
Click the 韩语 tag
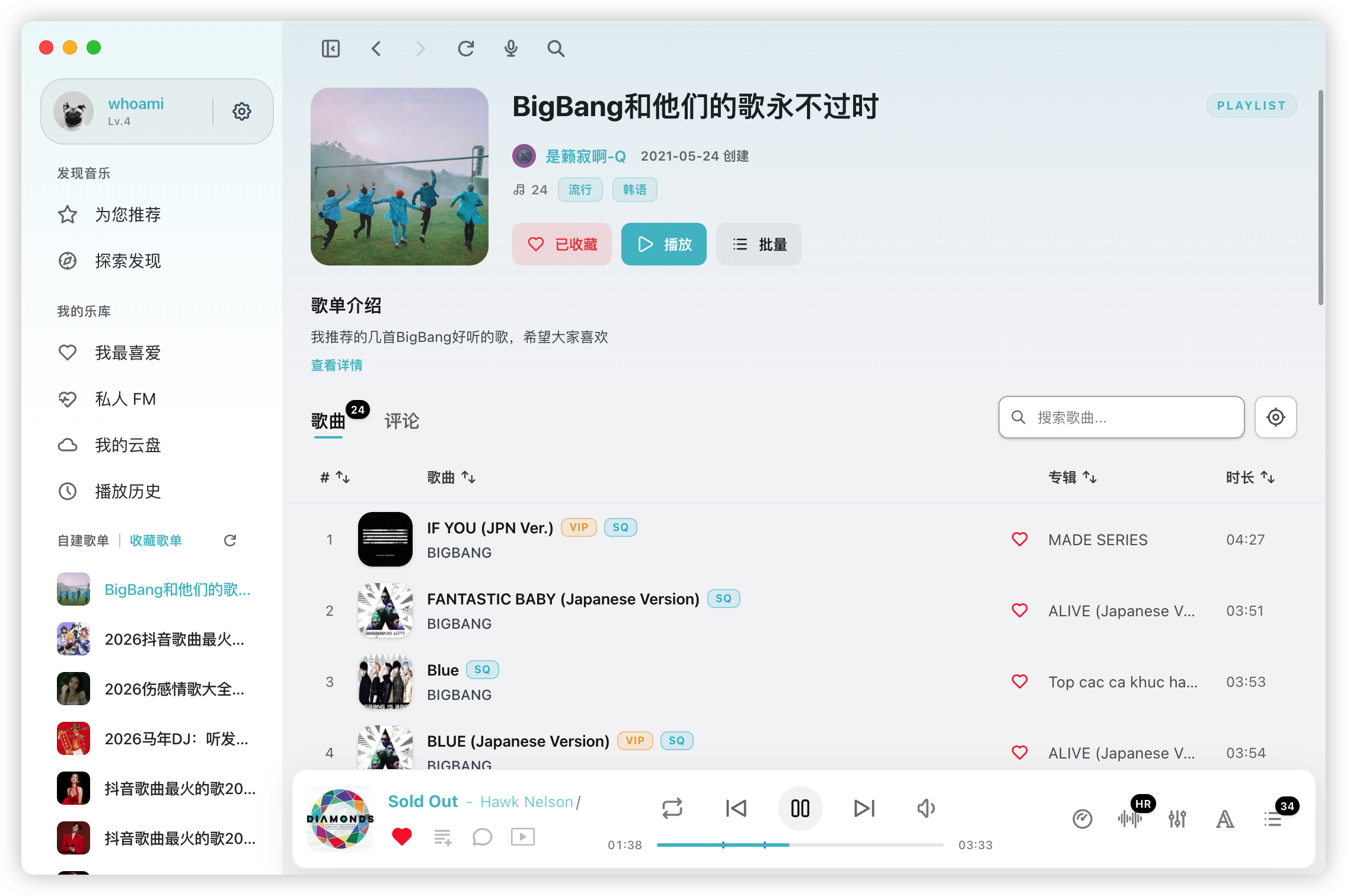pyautogui.click(x=635, y=190)
